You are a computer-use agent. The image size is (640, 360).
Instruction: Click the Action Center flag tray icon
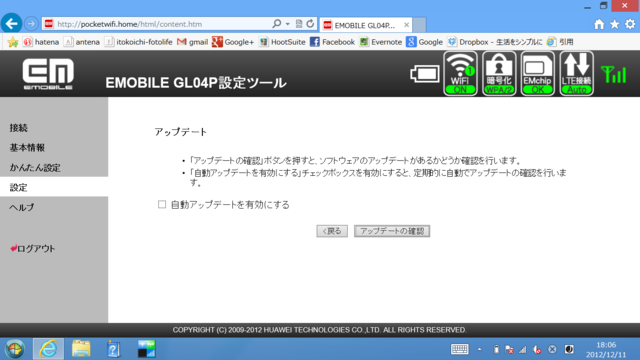click(509, 349)
